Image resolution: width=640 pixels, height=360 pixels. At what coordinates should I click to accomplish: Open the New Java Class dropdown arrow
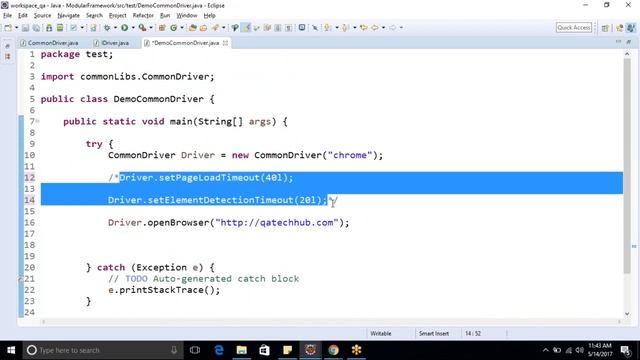(x=182, y=28)
